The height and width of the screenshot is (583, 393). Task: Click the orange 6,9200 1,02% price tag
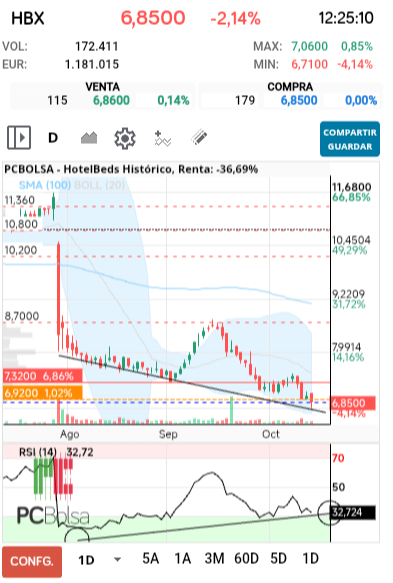(x=42, y=393)
